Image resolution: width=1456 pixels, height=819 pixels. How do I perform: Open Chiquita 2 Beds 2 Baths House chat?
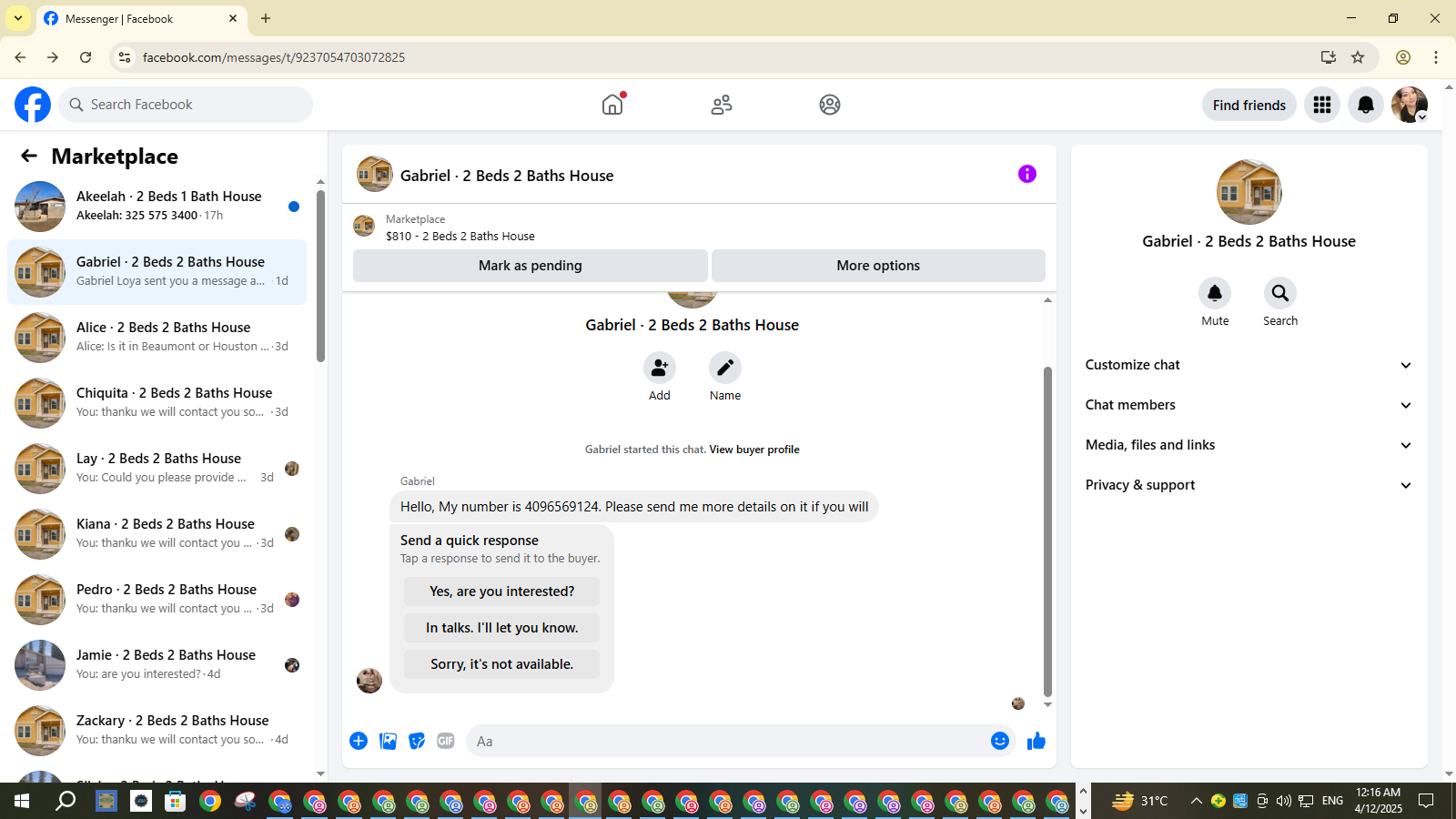pos(157,403)
